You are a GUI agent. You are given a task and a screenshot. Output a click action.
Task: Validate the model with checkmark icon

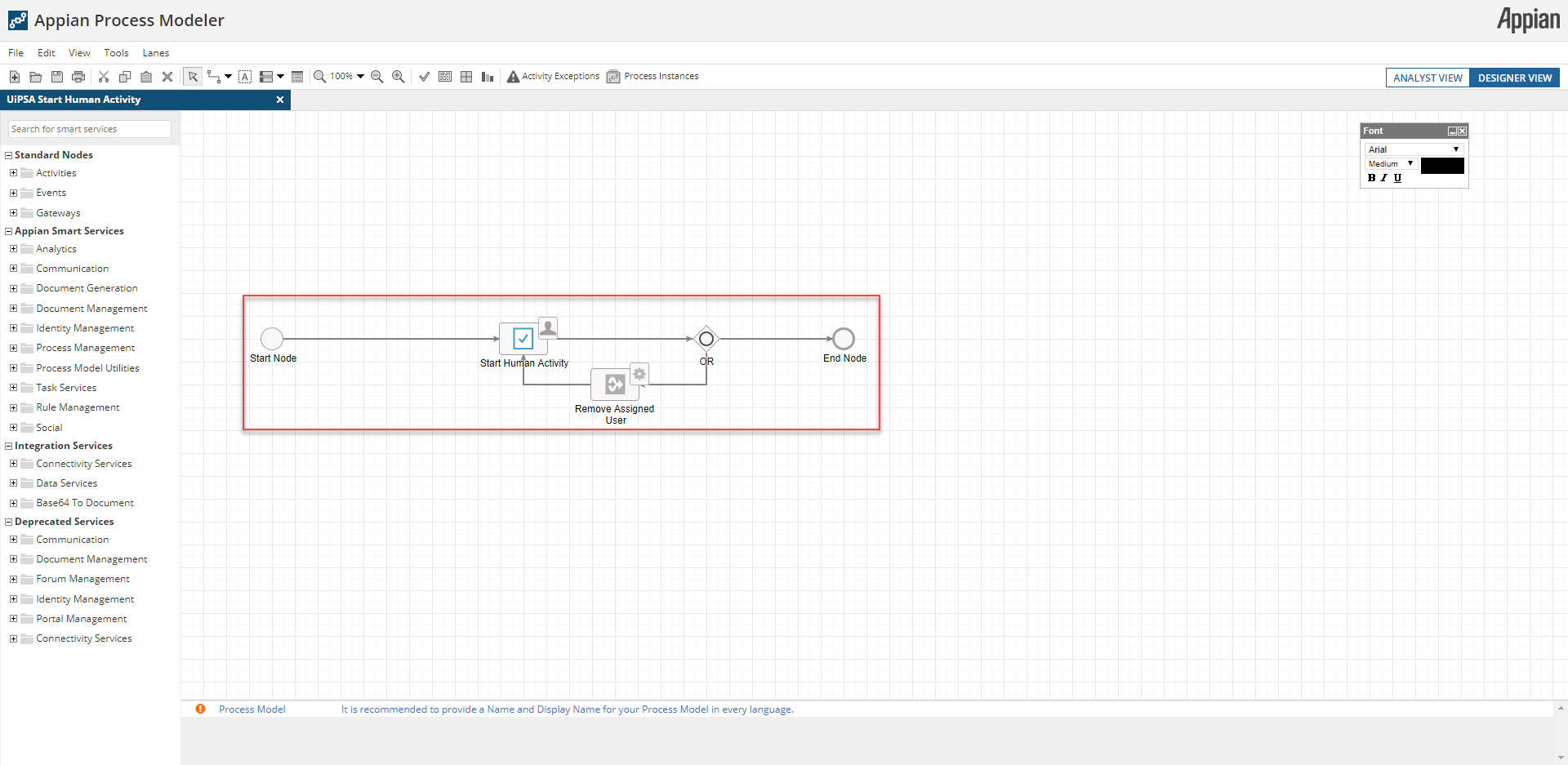(x=425, y=77)
